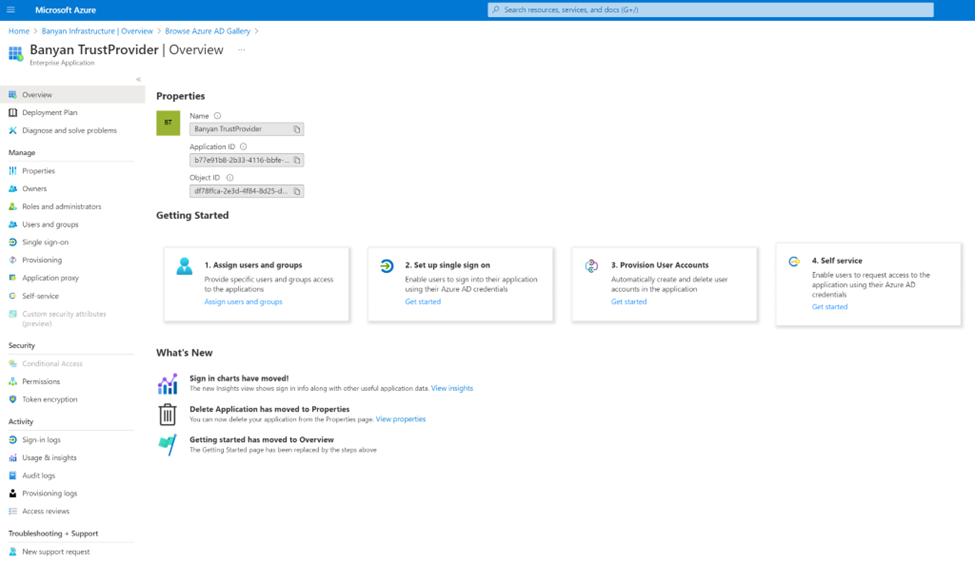Click the Usage & insights chart icon
The image size is (975, 563).
click(12, 458)
